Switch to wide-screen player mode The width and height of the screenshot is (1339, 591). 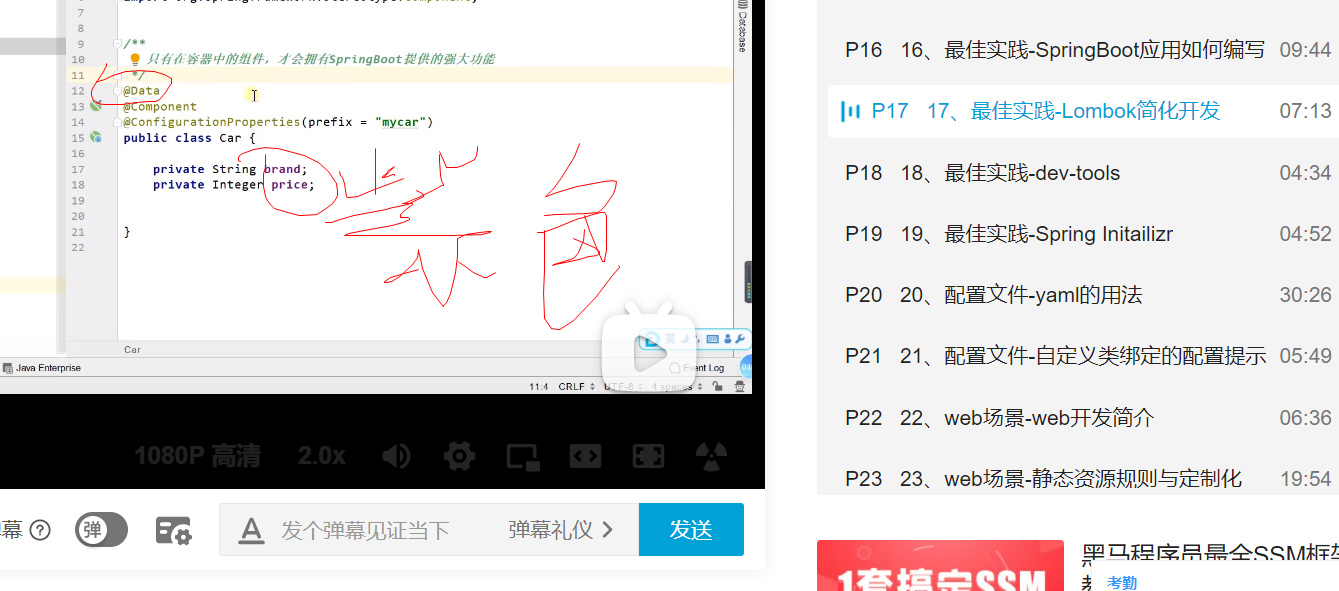point(585,457)
